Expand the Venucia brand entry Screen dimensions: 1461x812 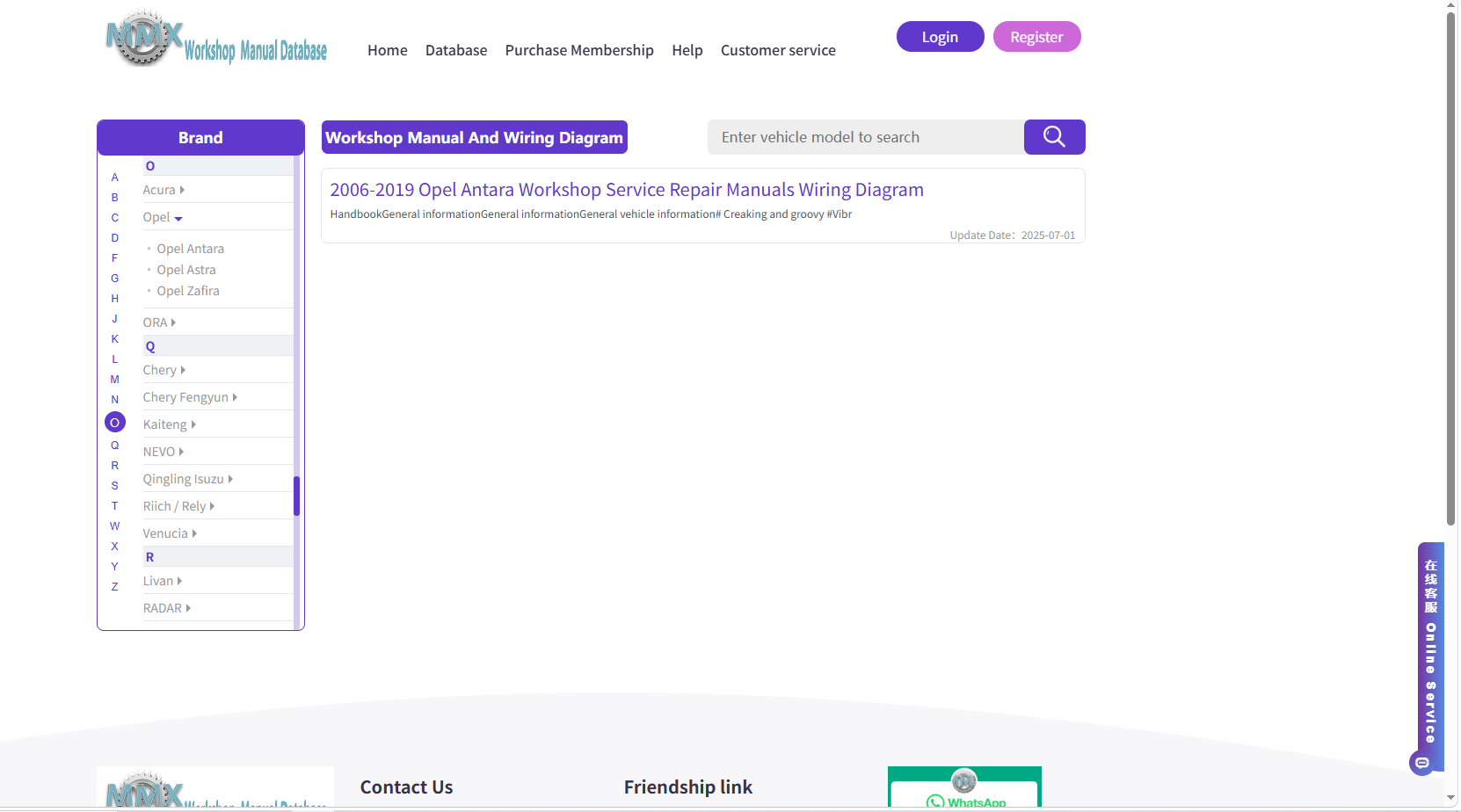(x=170, y=533)
